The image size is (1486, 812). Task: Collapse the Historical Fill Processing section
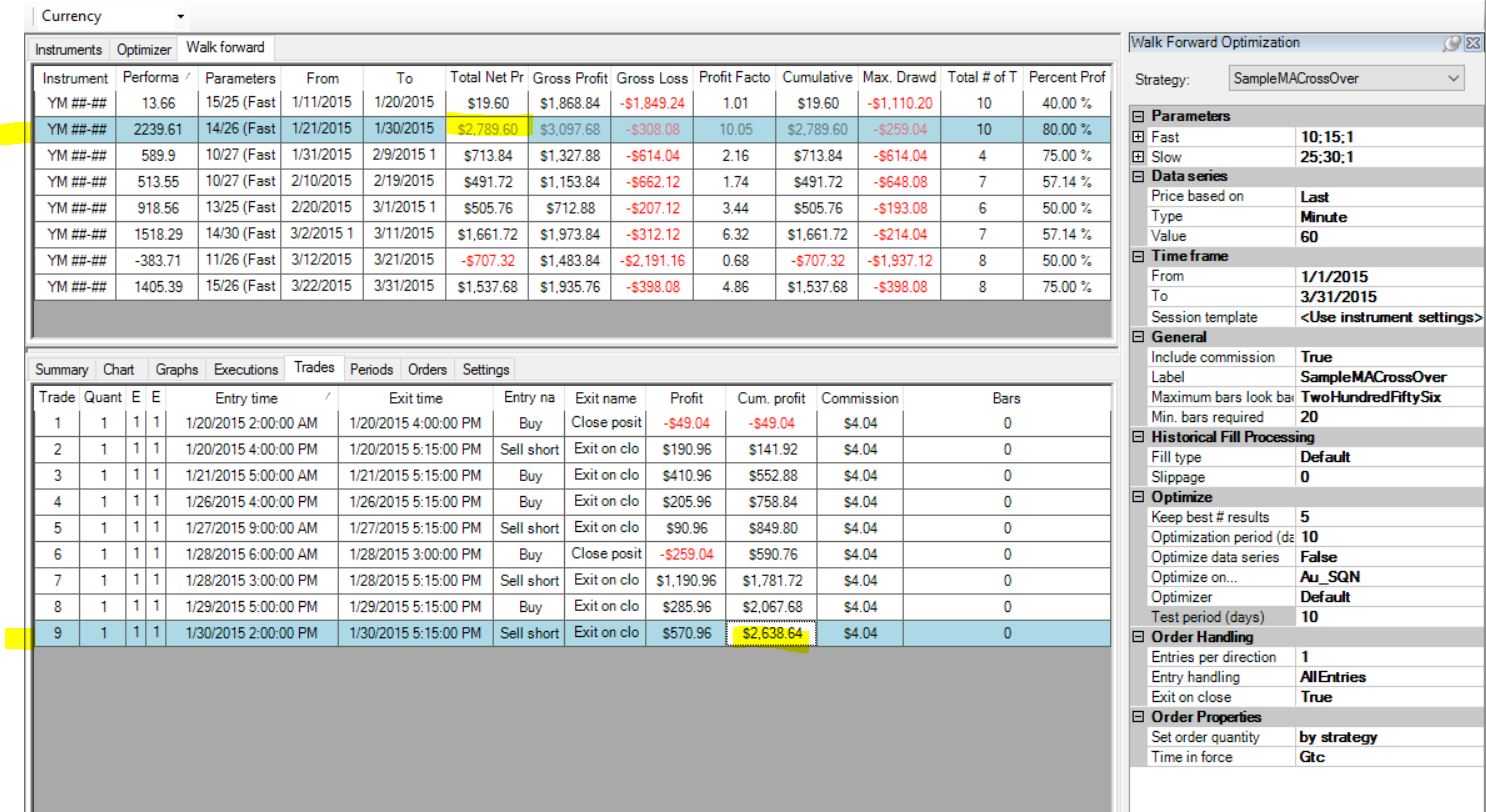pyautogui.click(x=1138, y=437)
